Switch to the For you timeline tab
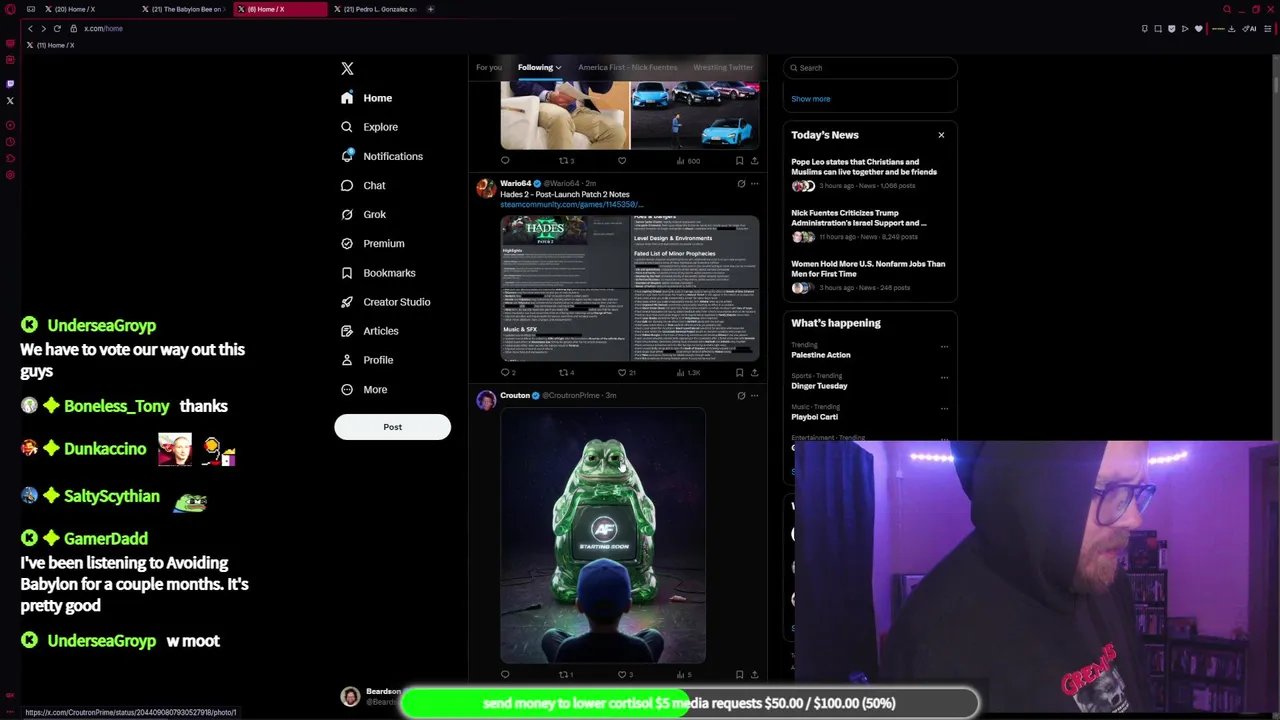This screenshot has width=1280, height=720. (489, 67)
